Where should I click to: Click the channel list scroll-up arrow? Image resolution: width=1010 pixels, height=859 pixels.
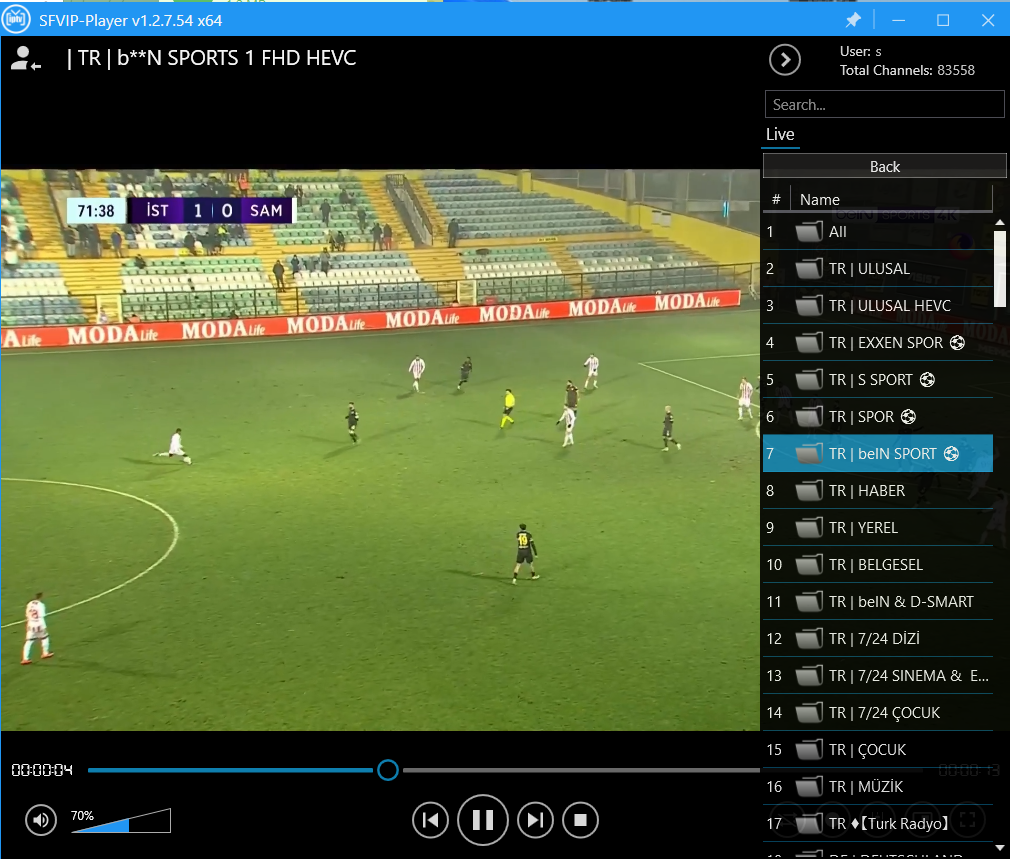(x=1000, y=223)
